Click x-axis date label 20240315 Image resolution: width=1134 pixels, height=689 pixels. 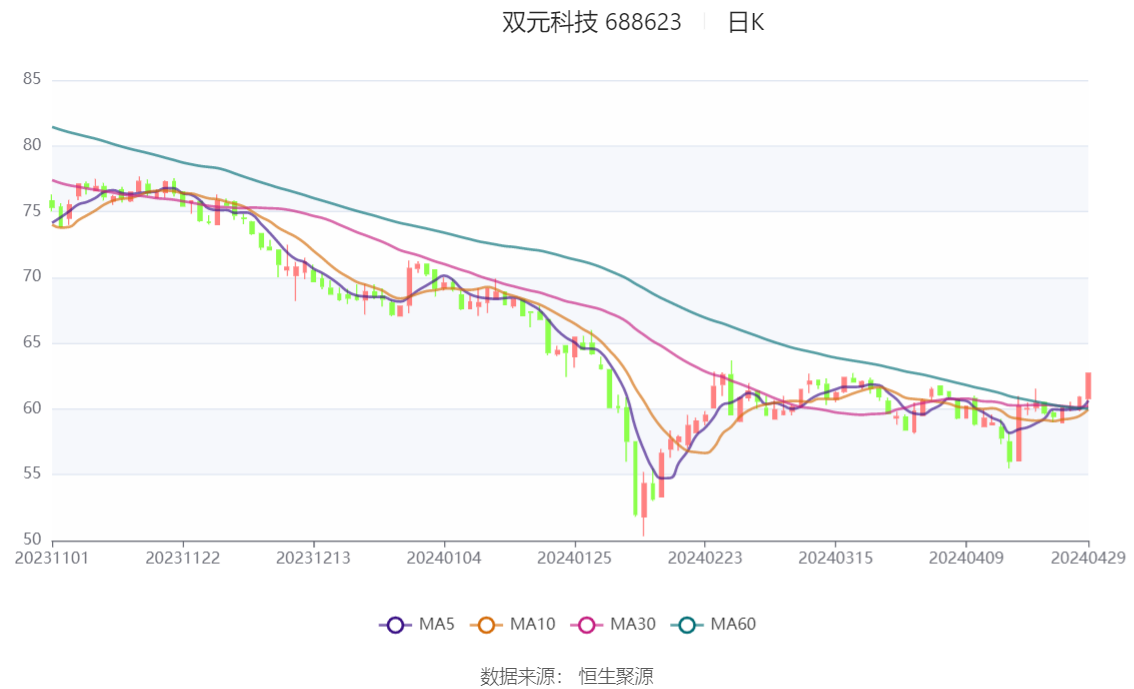[x=835, y=558]
